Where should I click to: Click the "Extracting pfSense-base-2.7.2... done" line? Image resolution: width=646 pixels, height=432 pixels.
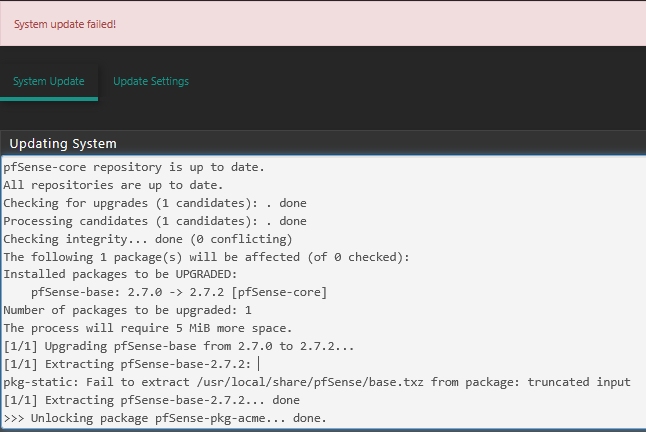152,400
